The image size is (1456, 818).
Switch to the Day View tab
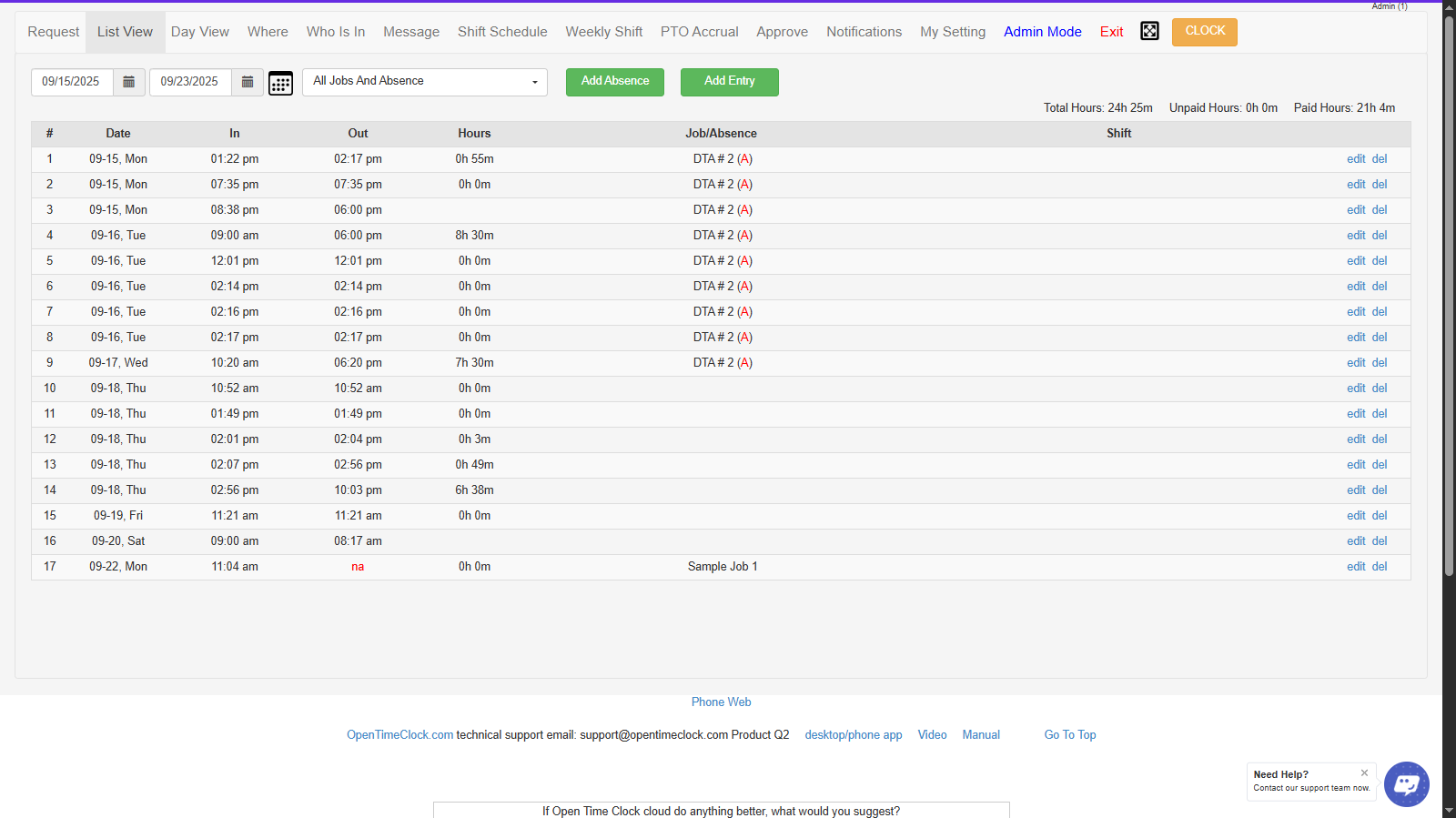[x=200, y=32]
